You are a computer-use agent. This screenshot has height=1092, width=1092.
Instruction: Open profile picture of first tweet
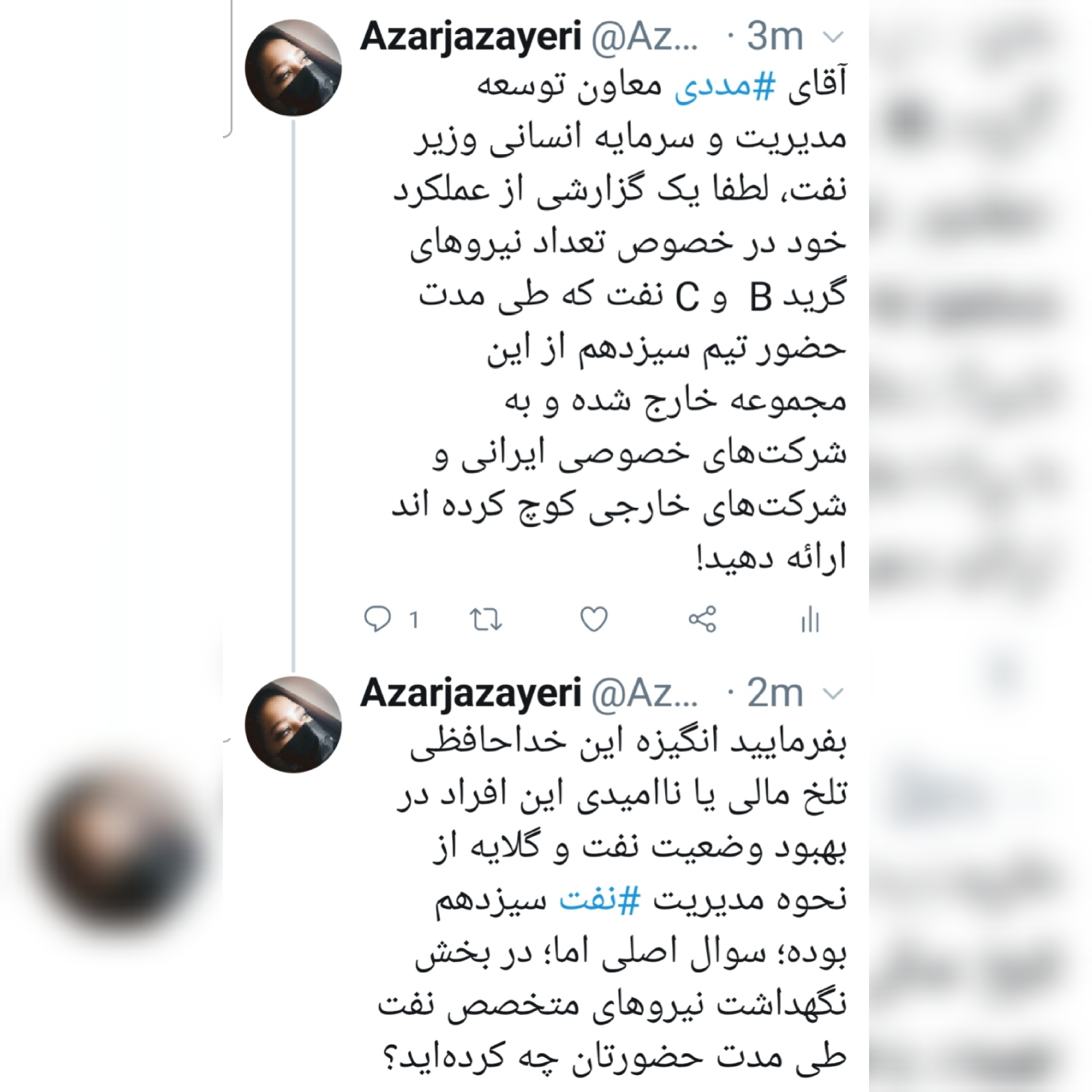click(x=293, y=68)
